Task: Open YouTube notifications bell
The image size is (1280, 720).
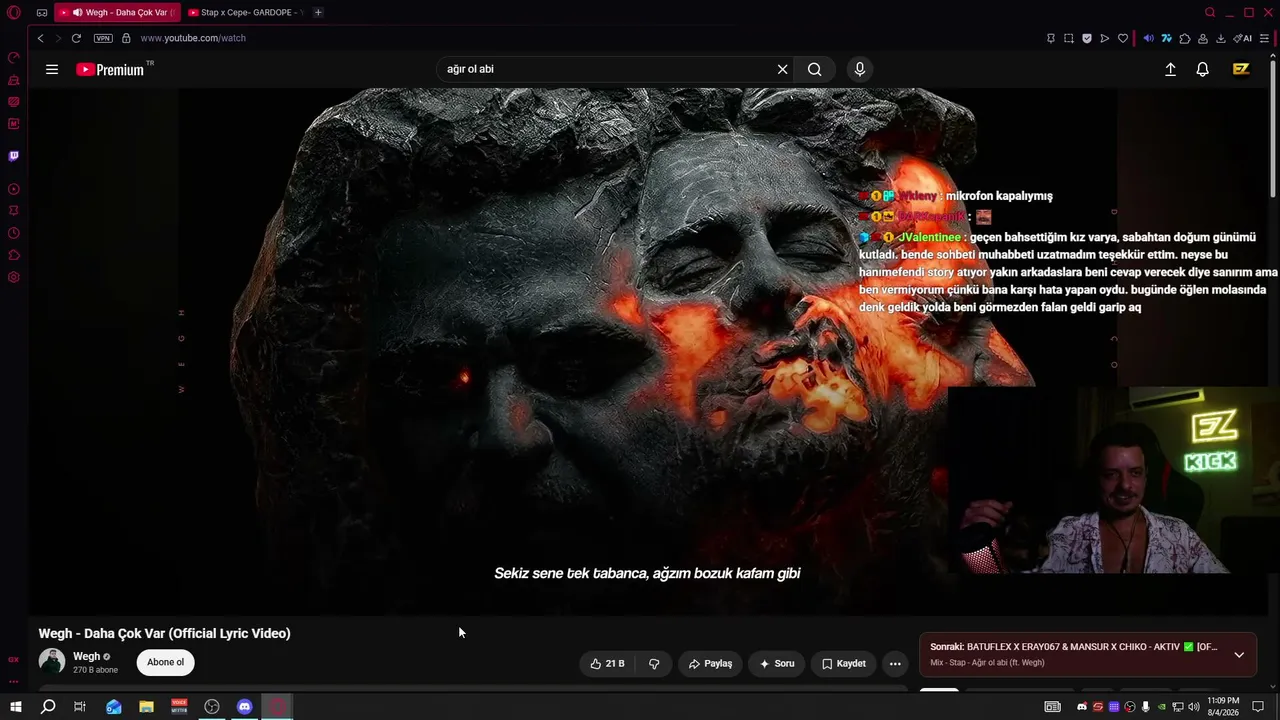Action: click(1203, 69)
